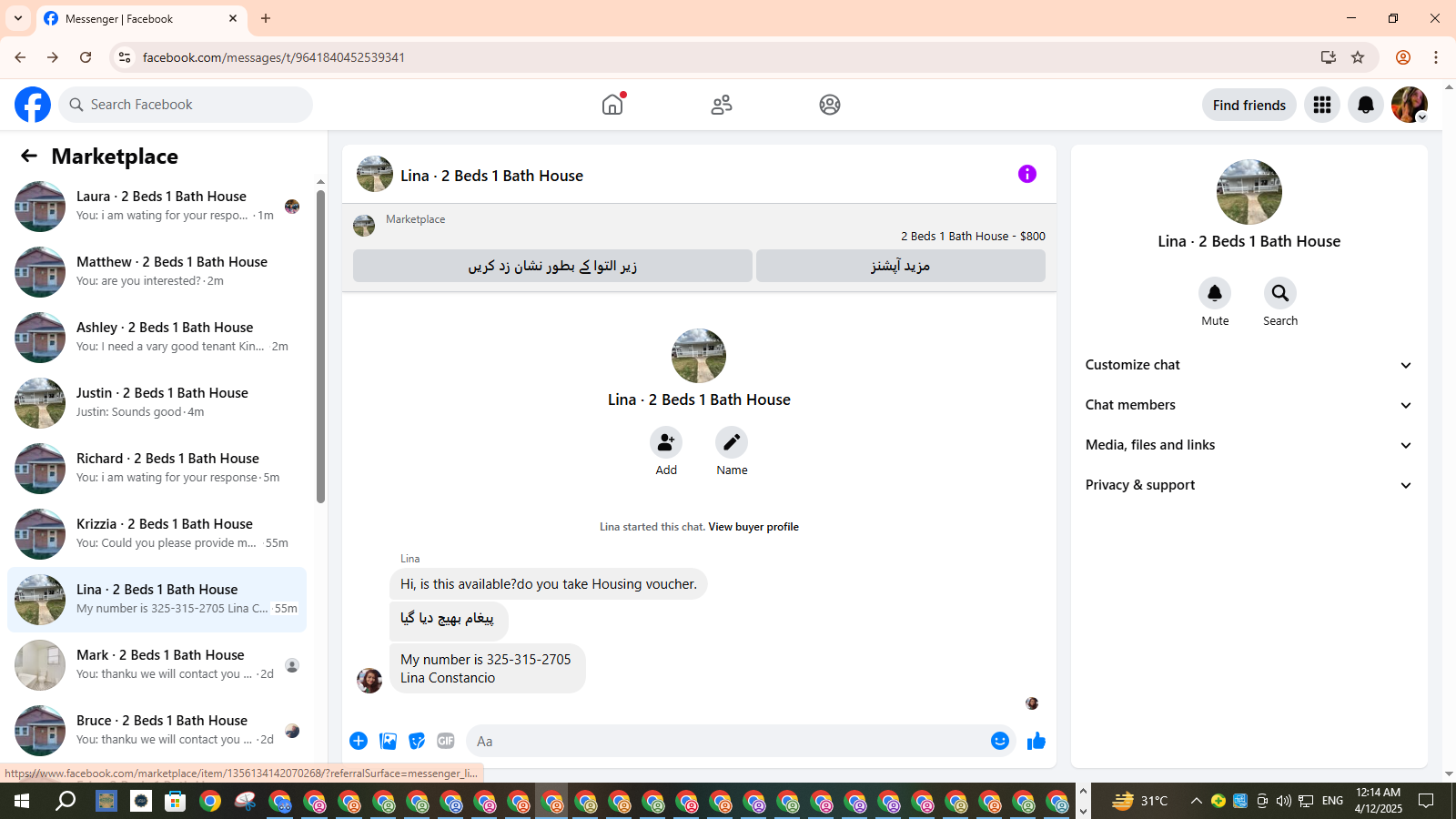Install app icon in address bar

pos(1329,57)
